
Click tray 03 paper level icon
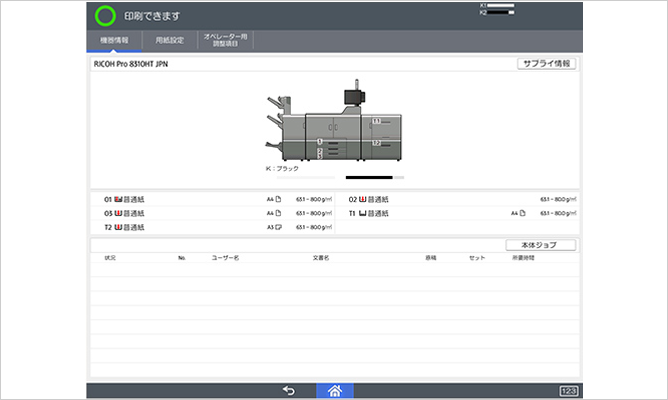119,213
